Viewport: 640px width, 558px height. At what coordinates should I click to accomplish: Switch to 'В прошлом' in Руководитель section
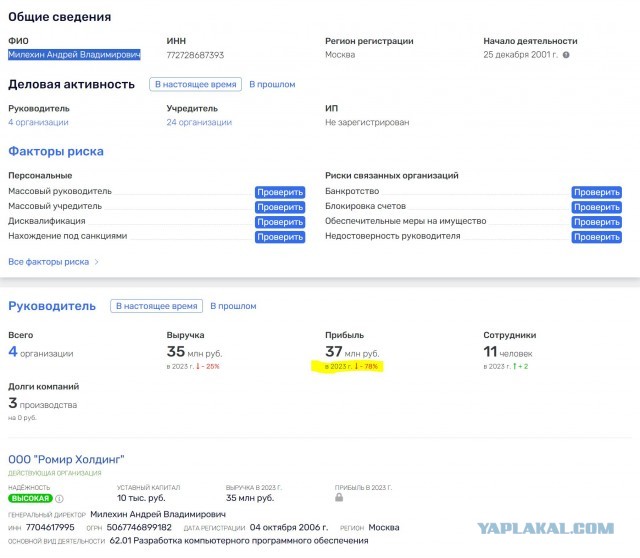233,306
